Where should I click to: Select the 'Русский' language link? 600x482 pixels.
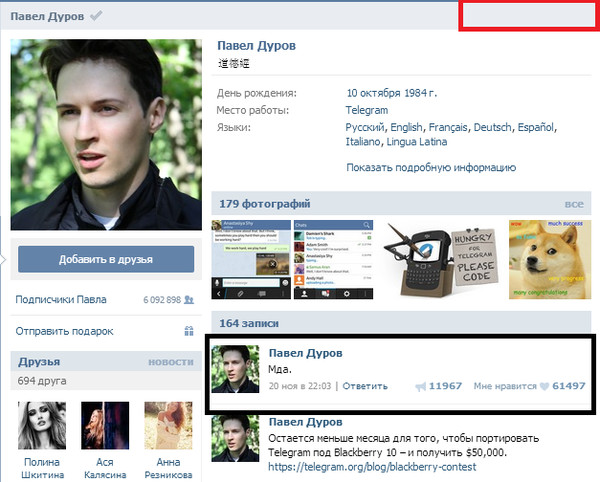(364, 127)
